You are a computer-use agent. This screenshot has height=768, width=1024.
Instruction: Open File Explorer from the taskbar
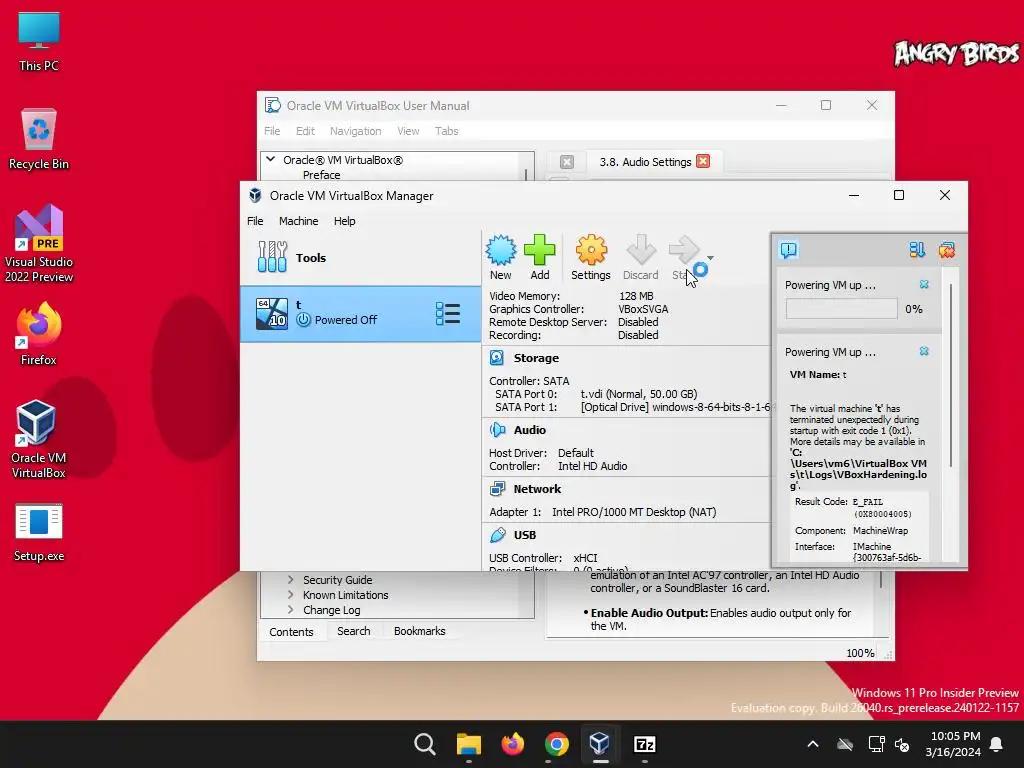[468, 744]
